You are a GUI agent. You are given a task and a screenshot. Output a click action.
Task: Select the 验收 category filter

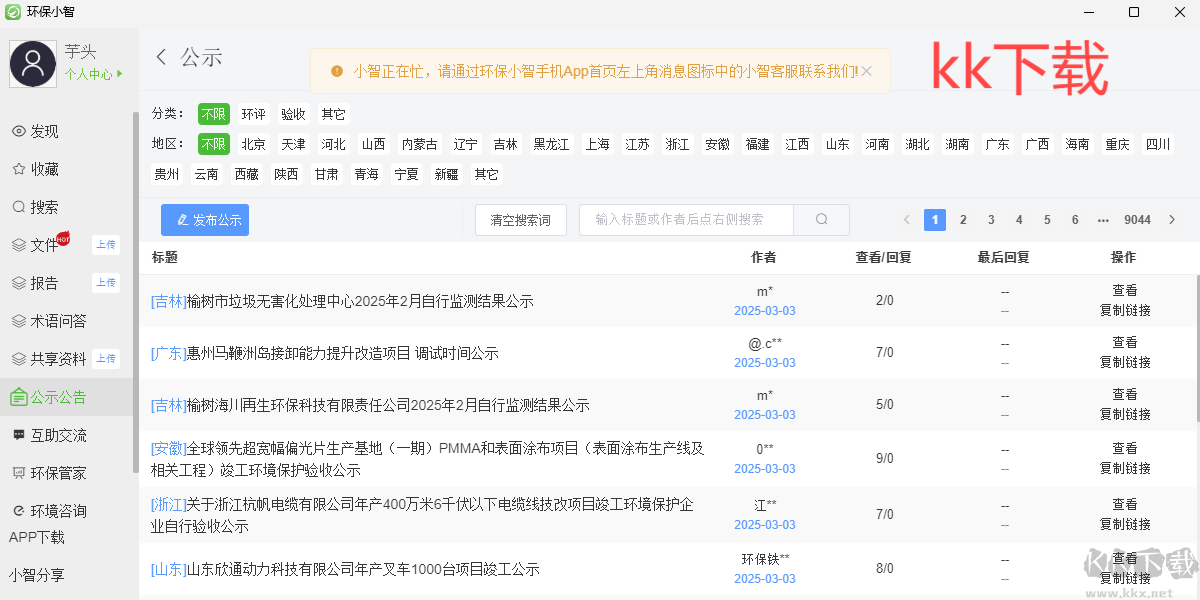[292, 114]
